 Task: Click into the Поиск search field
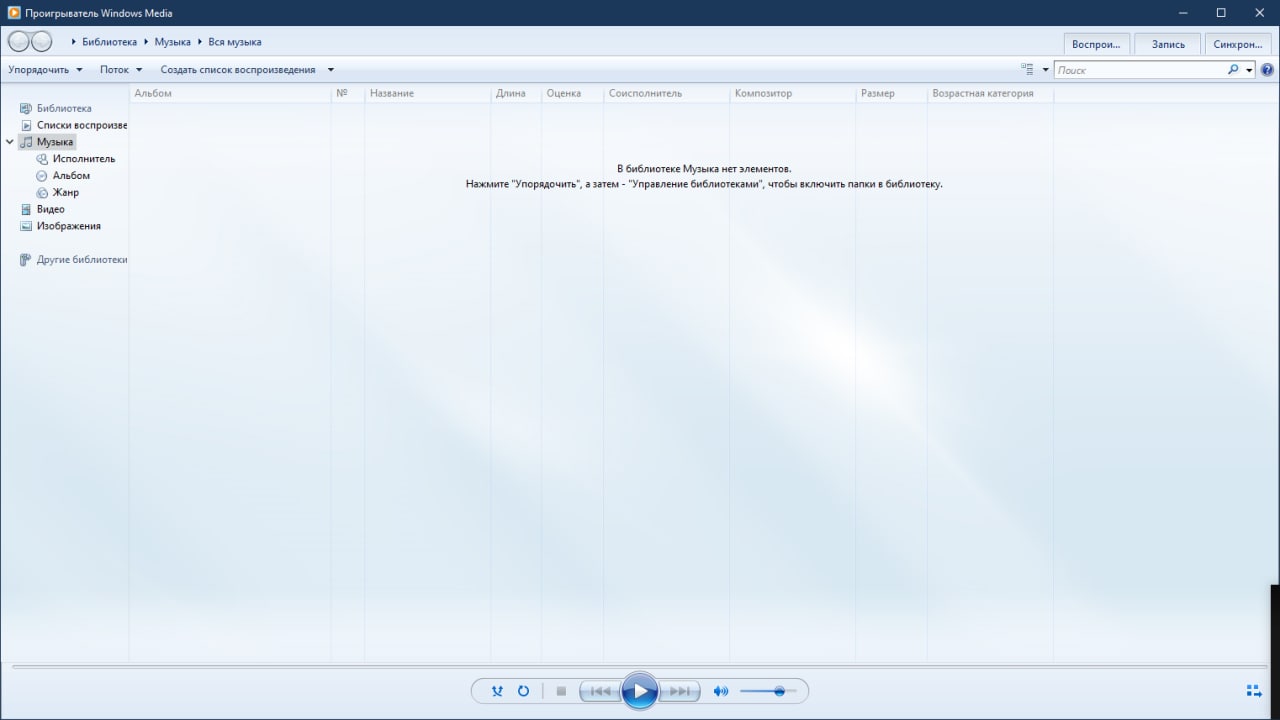tap(1140, 70)
